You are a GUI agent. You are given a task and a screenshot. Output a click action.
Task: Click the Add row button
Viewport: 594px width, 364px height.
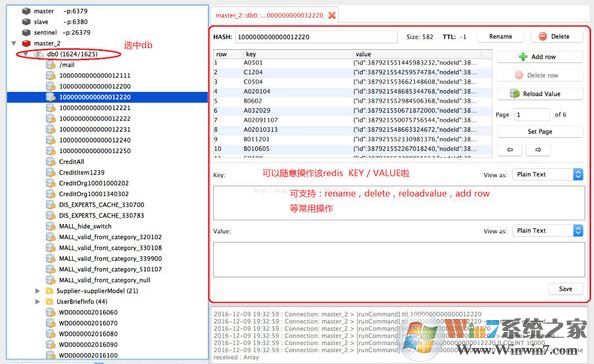click(540, 56)
